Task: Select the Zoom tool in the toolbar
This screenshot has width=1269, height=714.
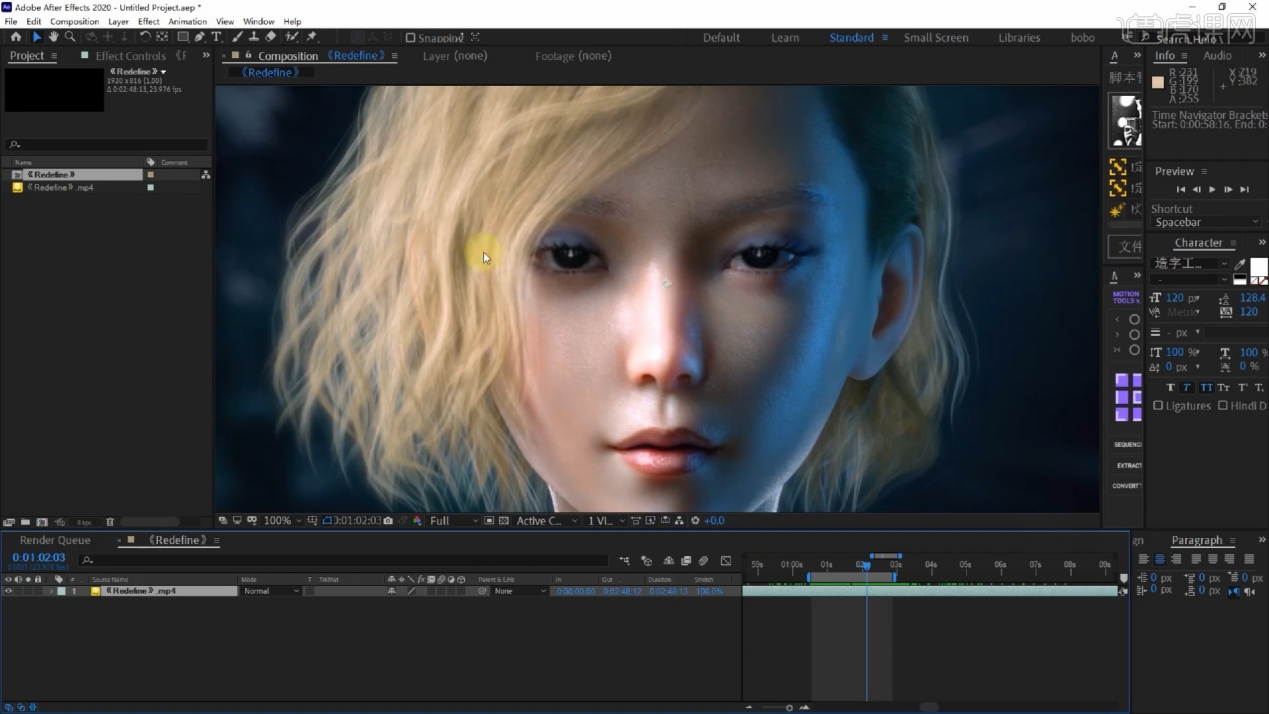Action: [70, 37]
